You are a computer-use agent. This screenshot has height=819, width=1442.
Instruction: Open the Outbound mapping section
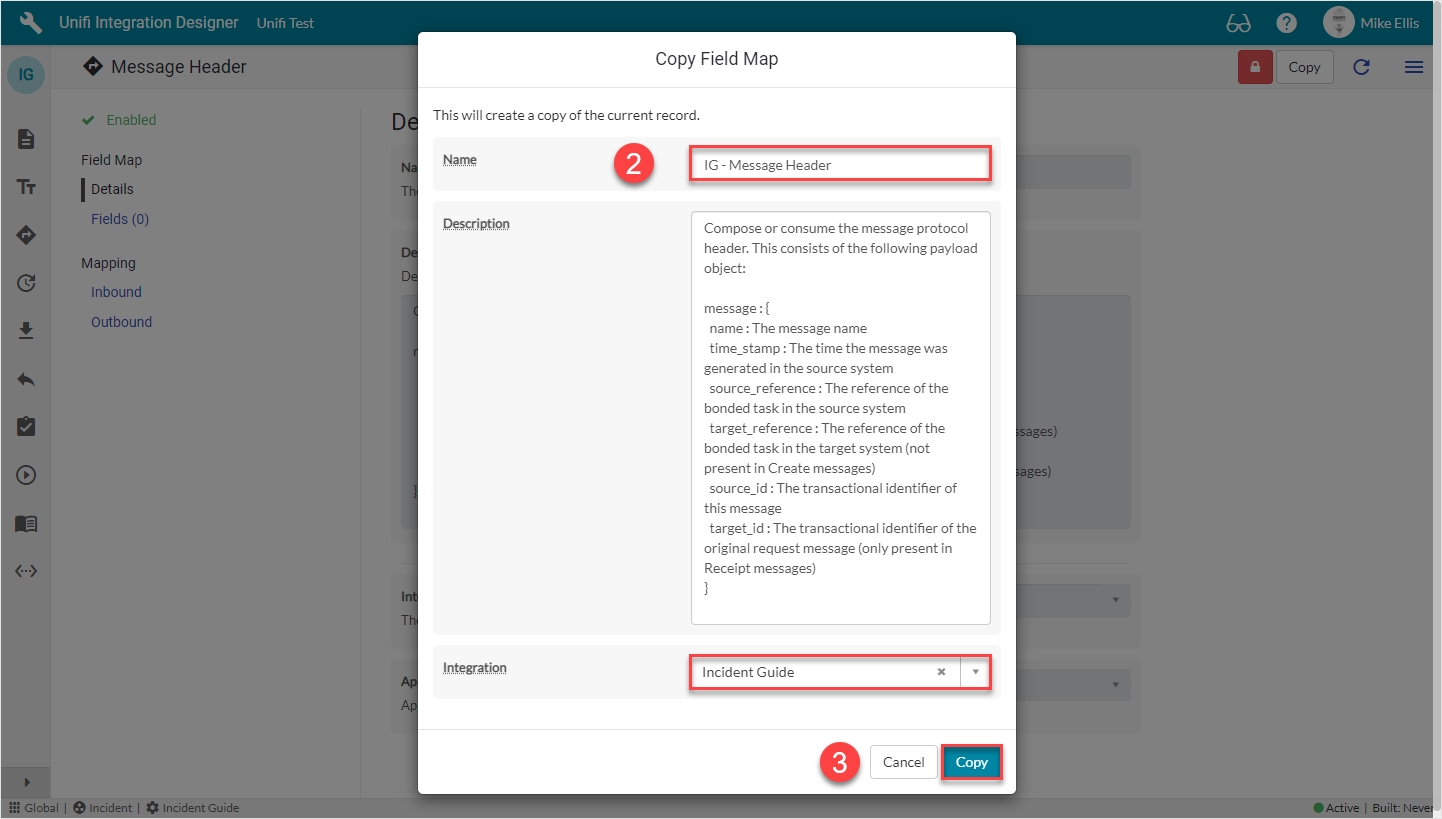tap(121, 322)
